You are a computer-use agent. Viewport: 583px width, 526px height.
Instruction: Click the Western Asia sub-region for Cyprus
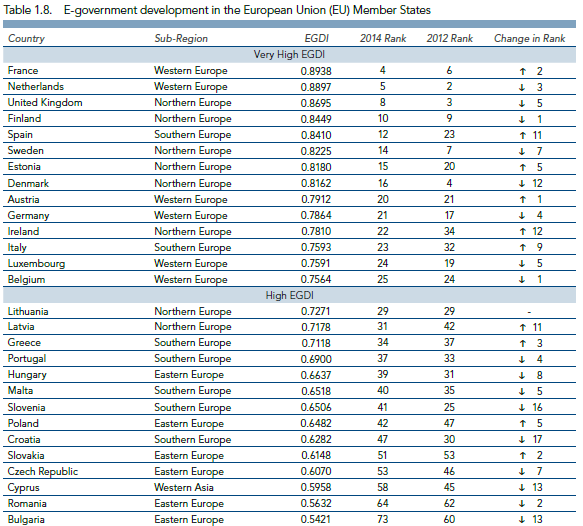[x=184, y=487]
